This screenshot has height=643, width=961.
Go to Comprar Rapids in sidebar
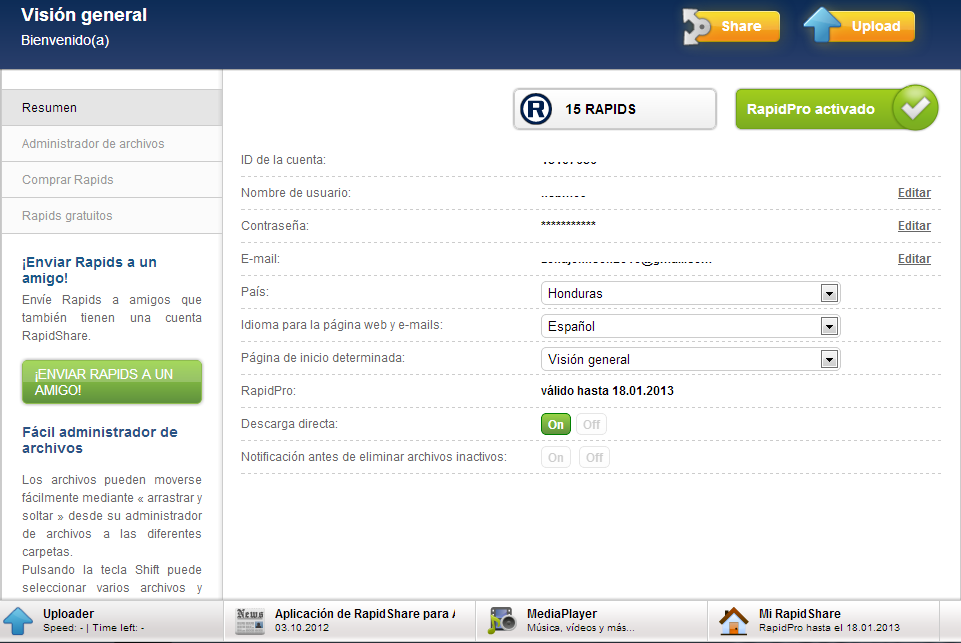[112, 180]
